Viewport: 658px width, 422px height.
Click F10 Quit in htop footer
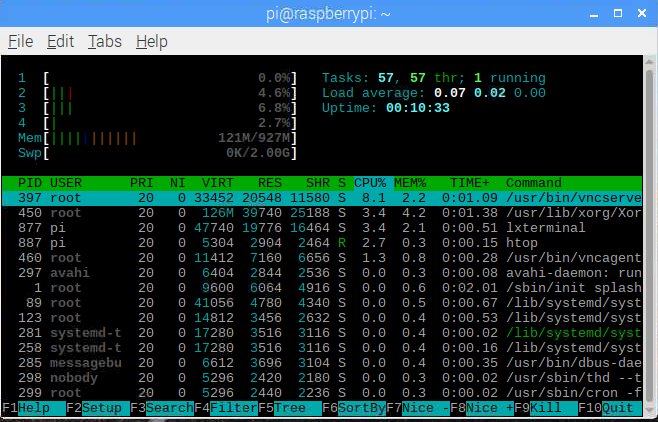(x=610, y=408)
